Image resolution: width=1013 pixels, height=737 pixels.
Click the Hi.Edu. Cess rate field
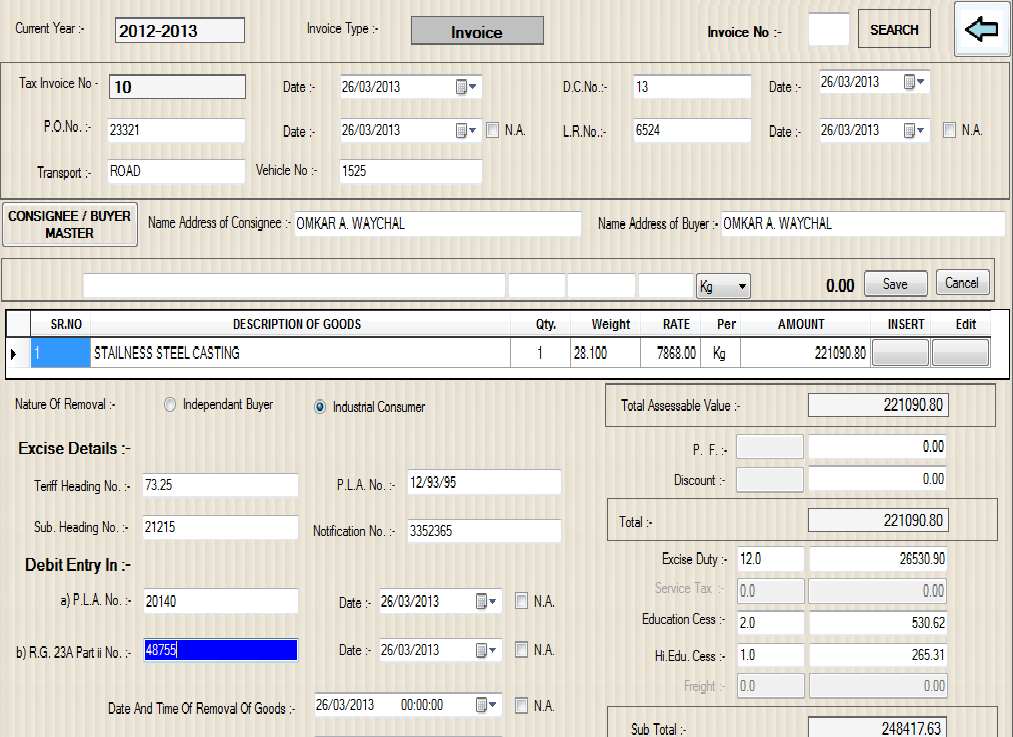point(771,655)
